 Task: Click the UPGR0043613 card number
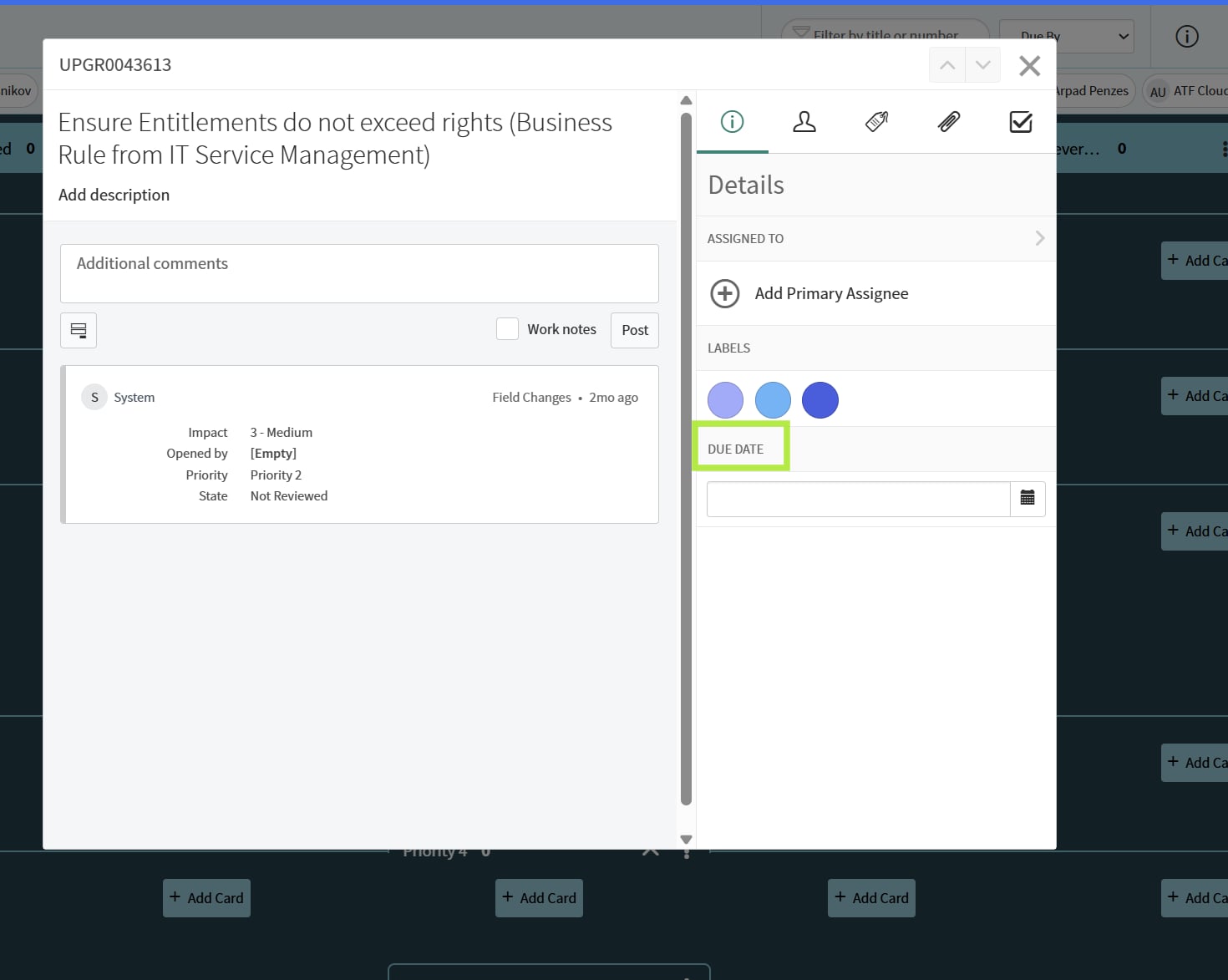pyautogui.click(x=115, y=65)
